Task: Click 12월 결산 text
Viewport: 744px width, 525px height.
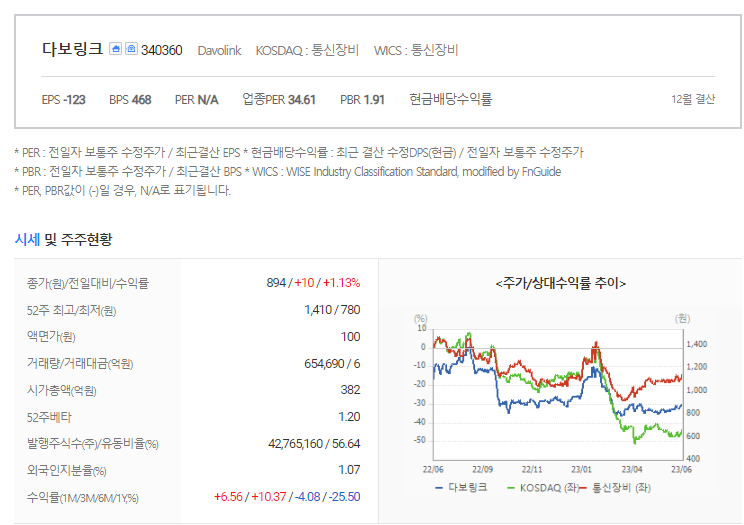Action: [x=693, y=99]
